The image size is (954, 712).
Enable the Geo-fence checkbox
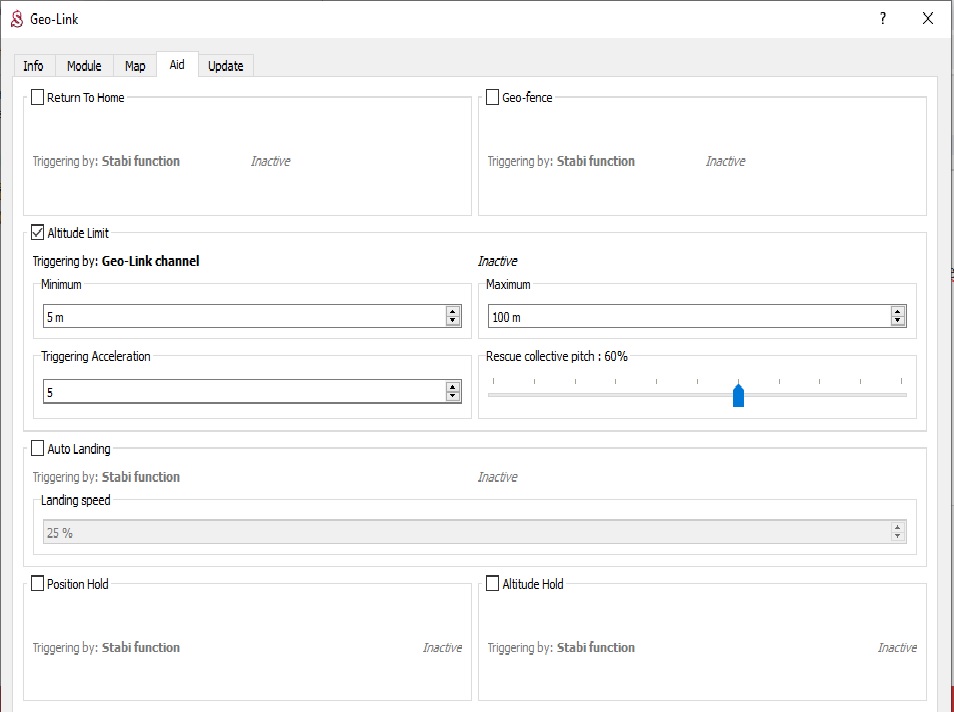coord(493,97)
